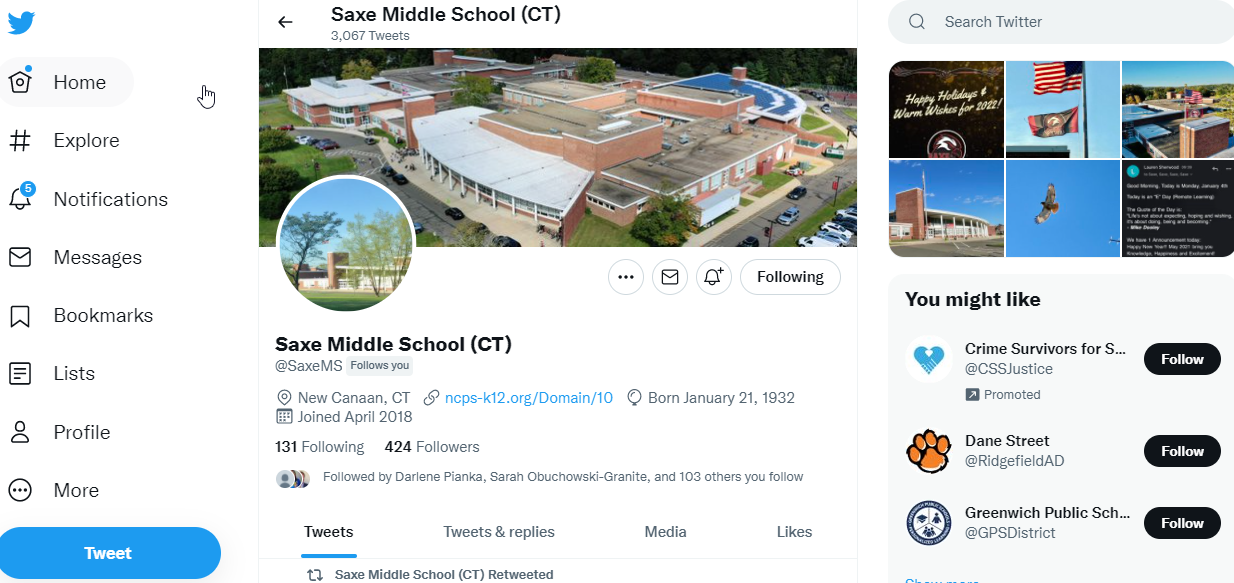Open the hawk photo thumbnail

coord(1062,209)
